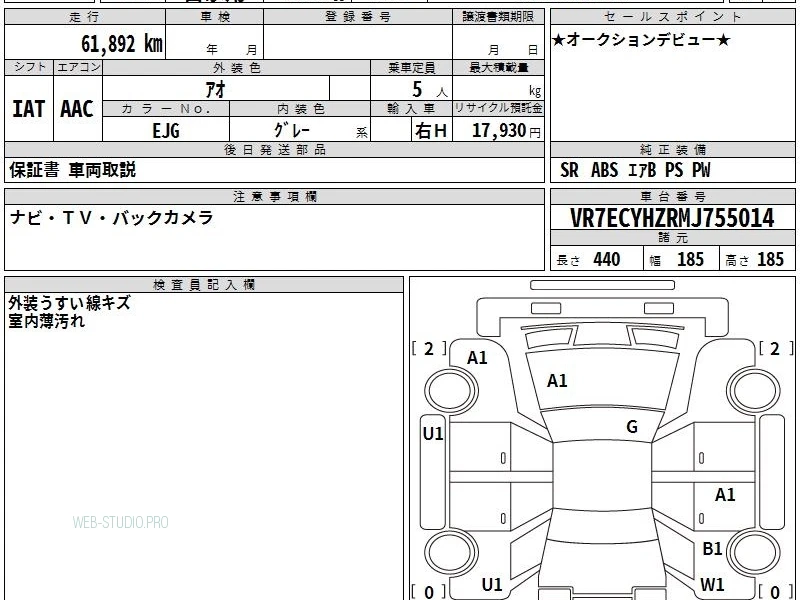Click the mileage value 61,892 km
This screenshot has width=800, height=600.
coord(122,43)
